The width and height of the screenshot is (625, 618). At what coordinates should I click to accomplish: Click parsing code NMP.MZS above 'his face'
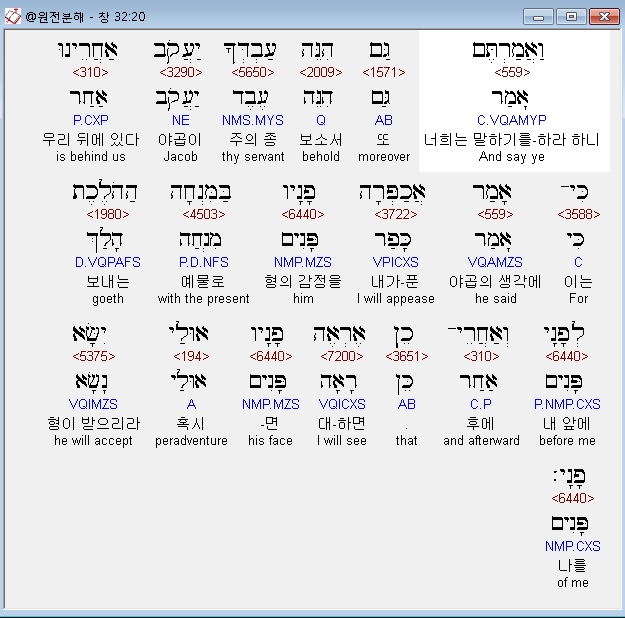coord(271,404)
